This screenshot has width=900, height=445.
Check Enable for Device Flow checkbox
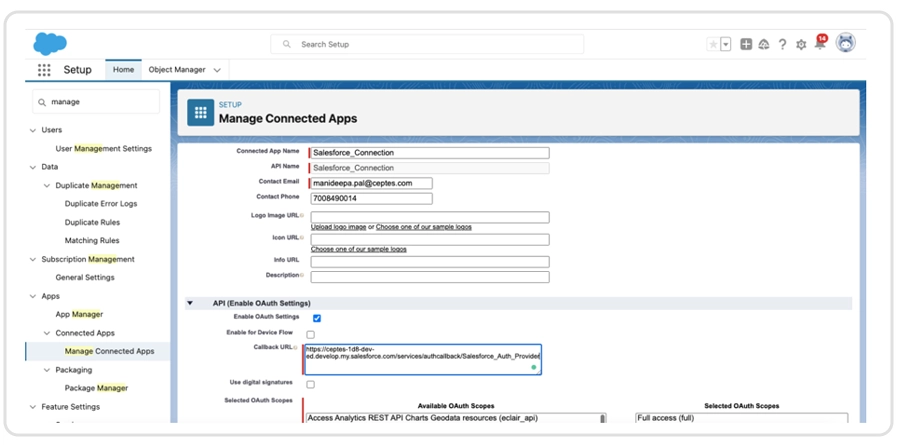point(310,334)
